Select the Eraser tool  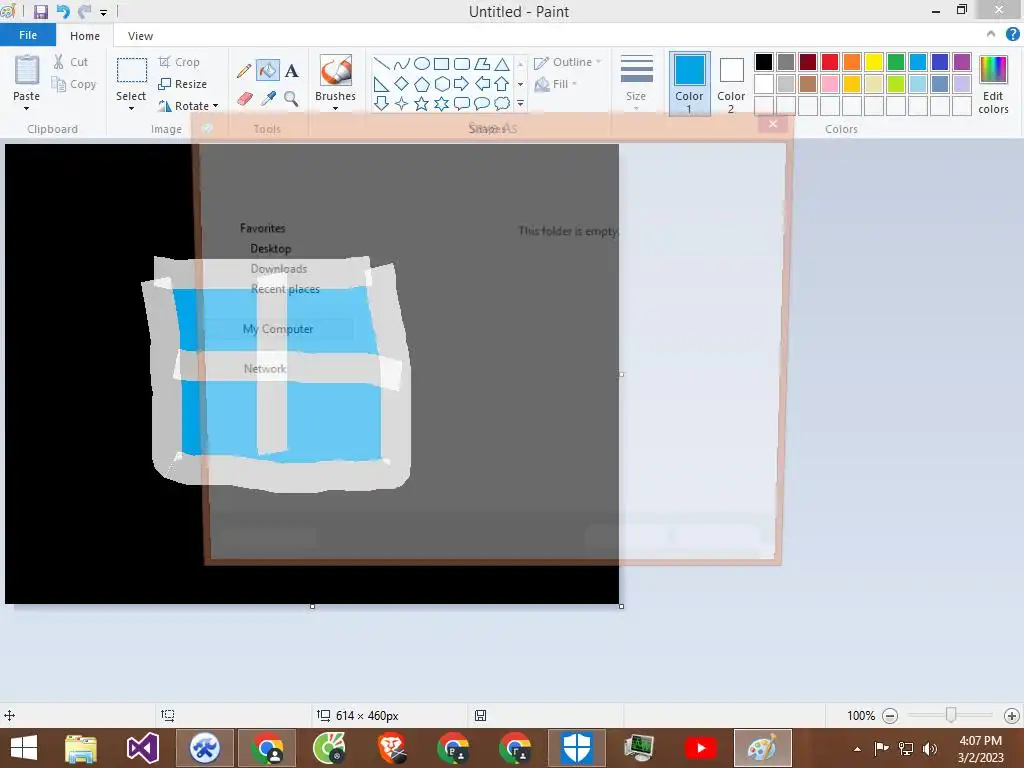244,99
